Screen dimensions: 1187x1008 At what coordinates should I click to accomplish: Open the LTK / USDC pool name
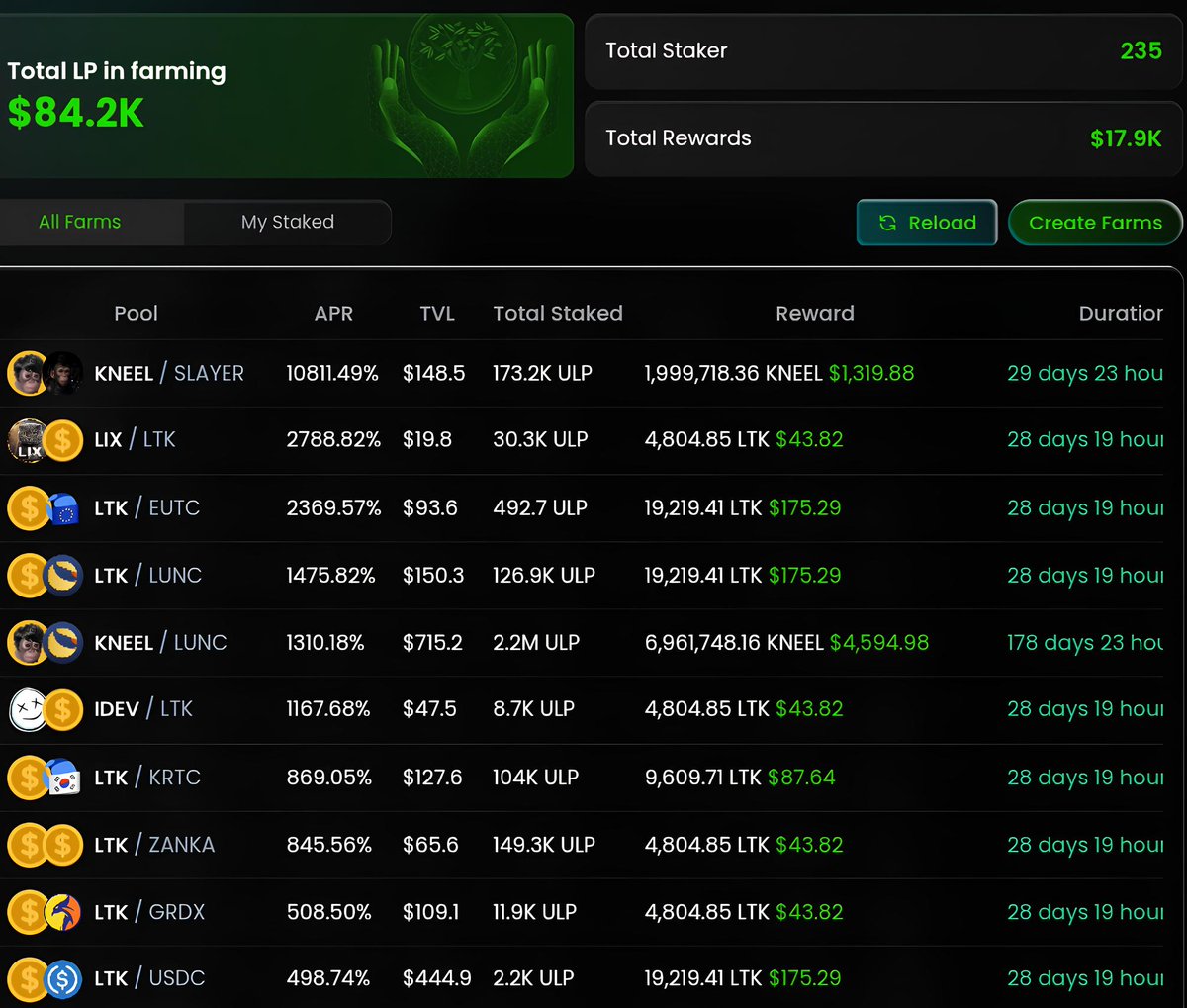[x=149, y=978]
